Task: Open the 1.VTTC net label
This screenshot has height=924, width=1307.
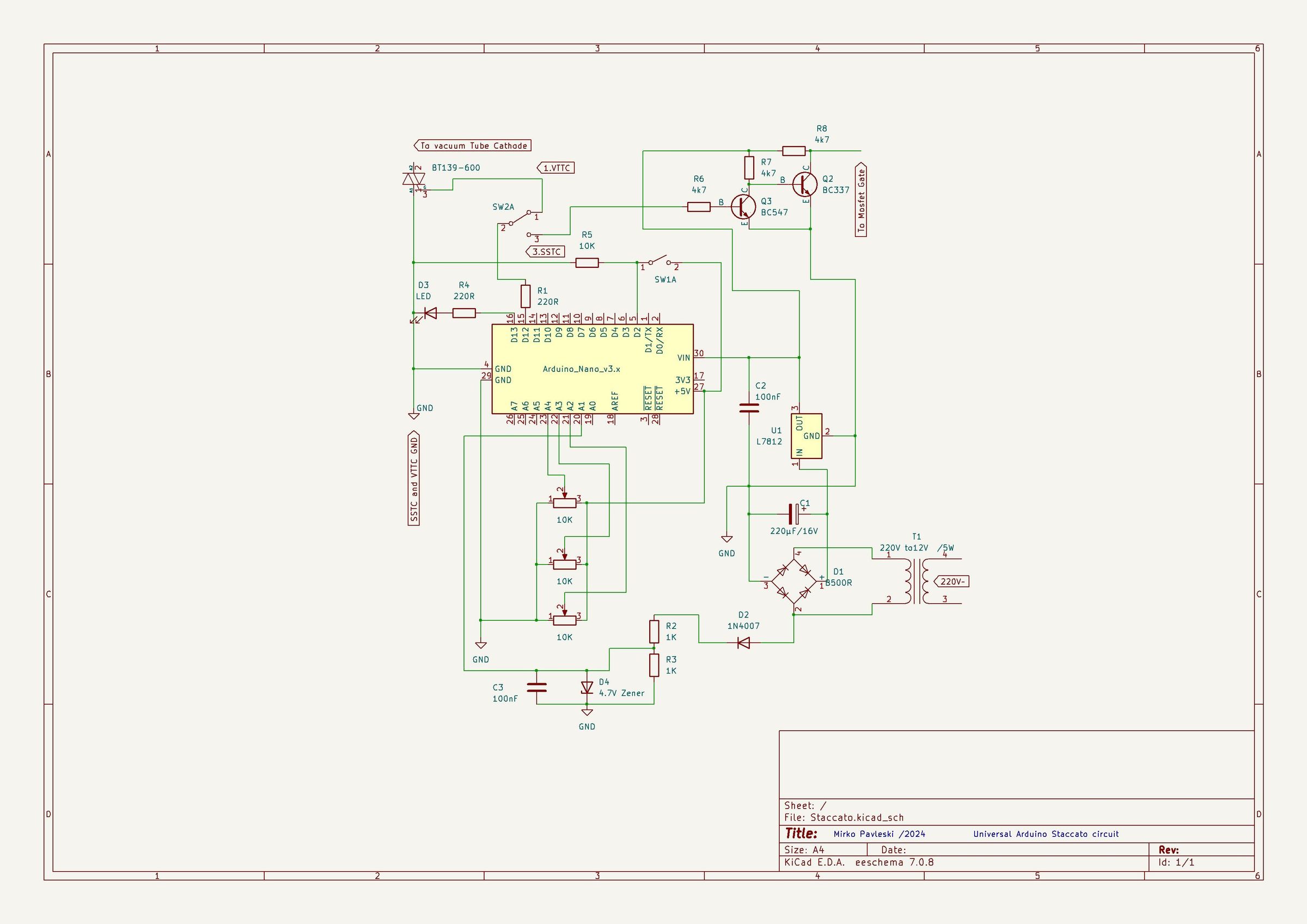Action: 555,167
